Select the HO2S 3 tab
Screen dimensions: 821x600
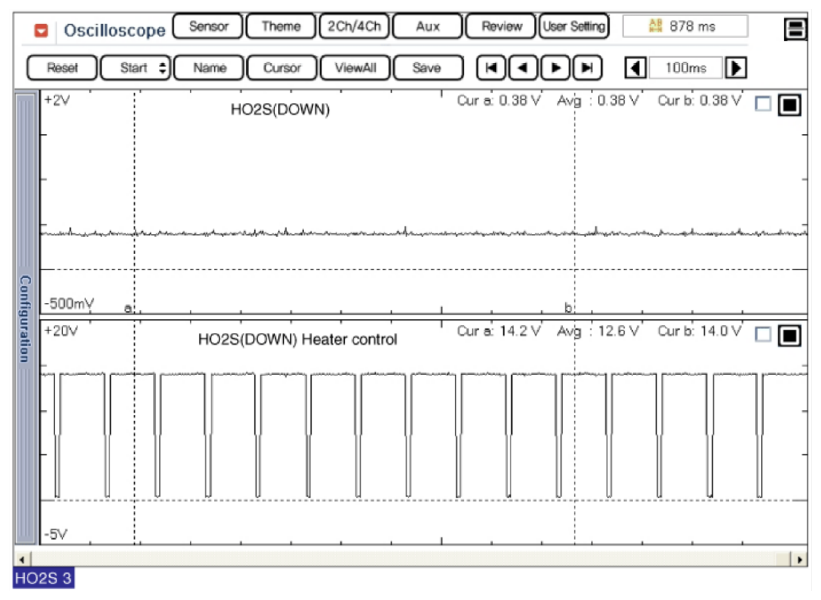click(x=43, y=578)
